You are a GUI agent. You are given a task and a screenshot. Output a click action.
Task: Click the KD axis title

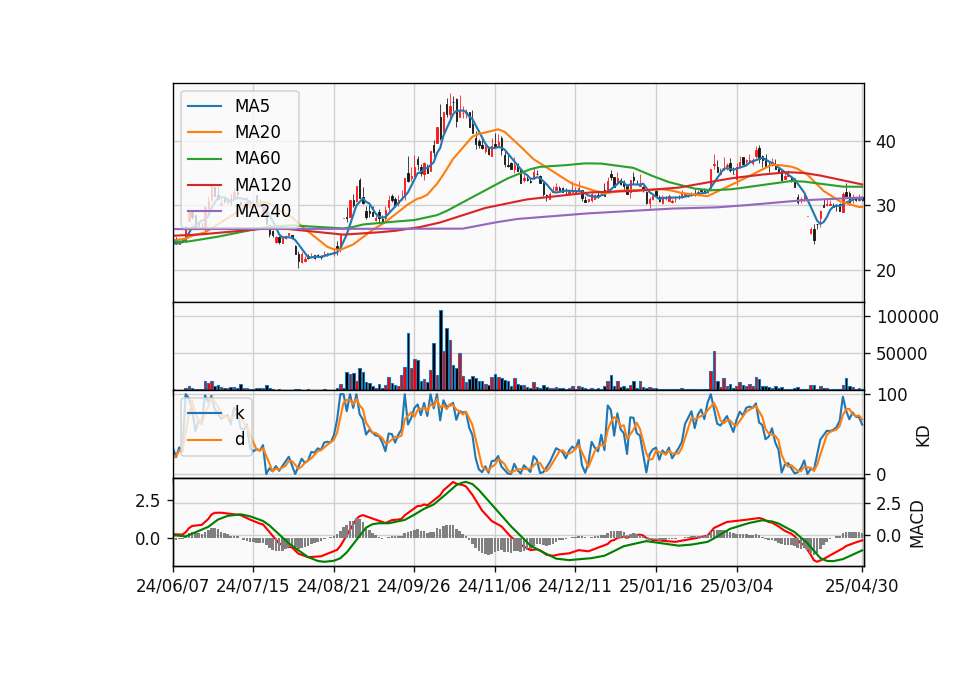(x=923, y=437)
